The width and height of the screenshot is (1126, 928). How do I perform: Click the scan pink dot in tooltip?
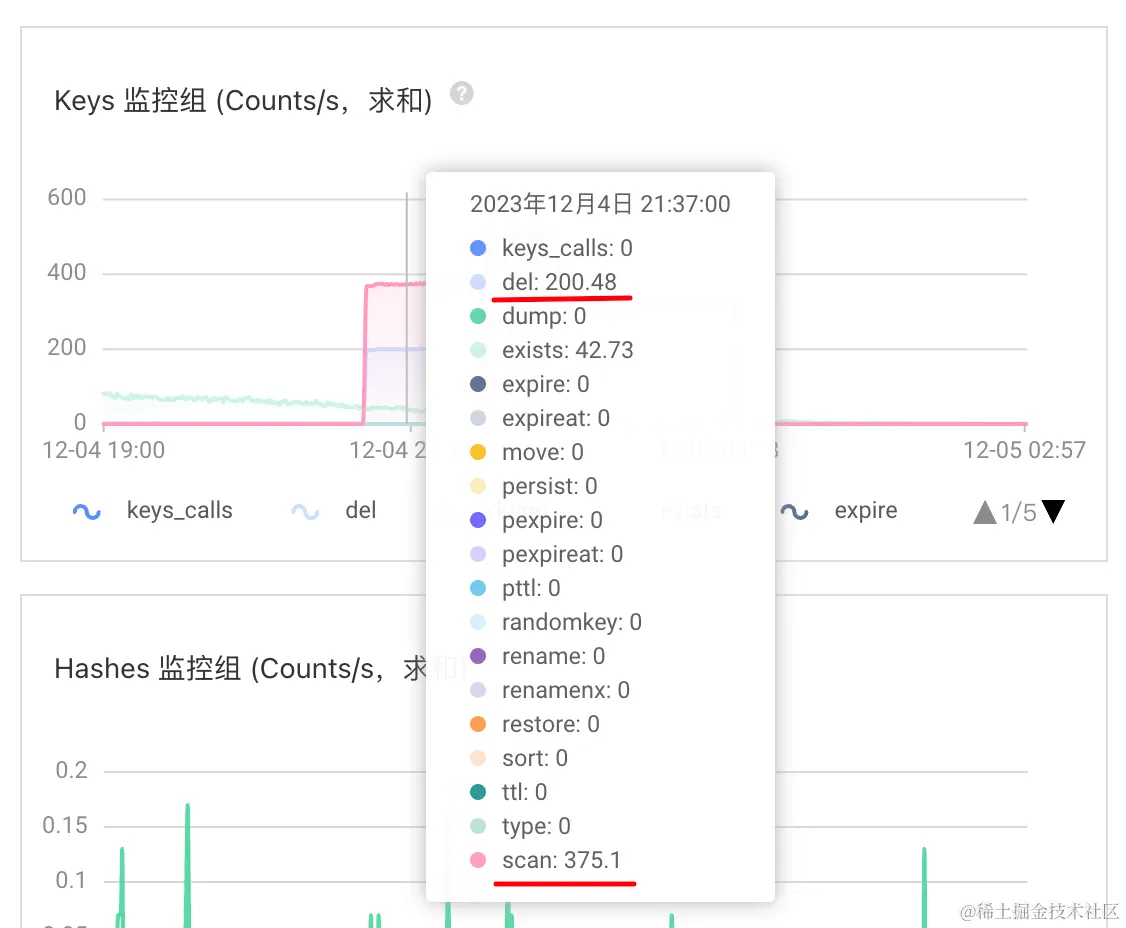[x=478, y=860]
